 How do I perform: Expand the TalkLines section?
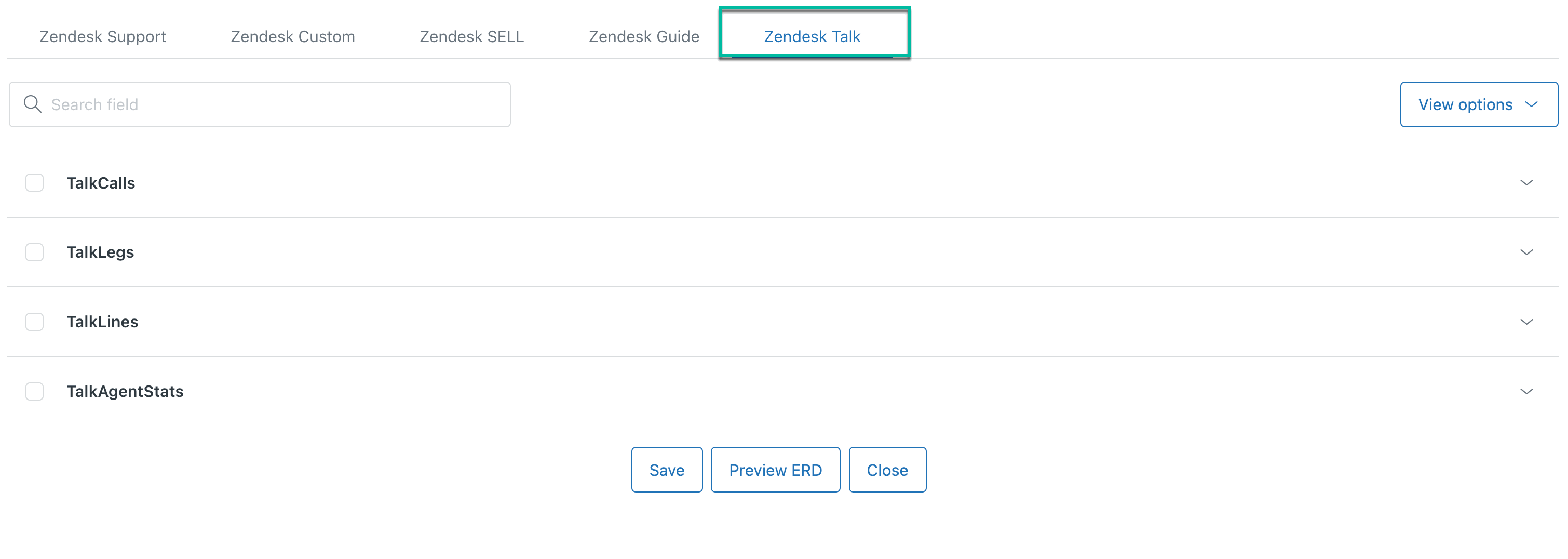(x=1526, y=322)
